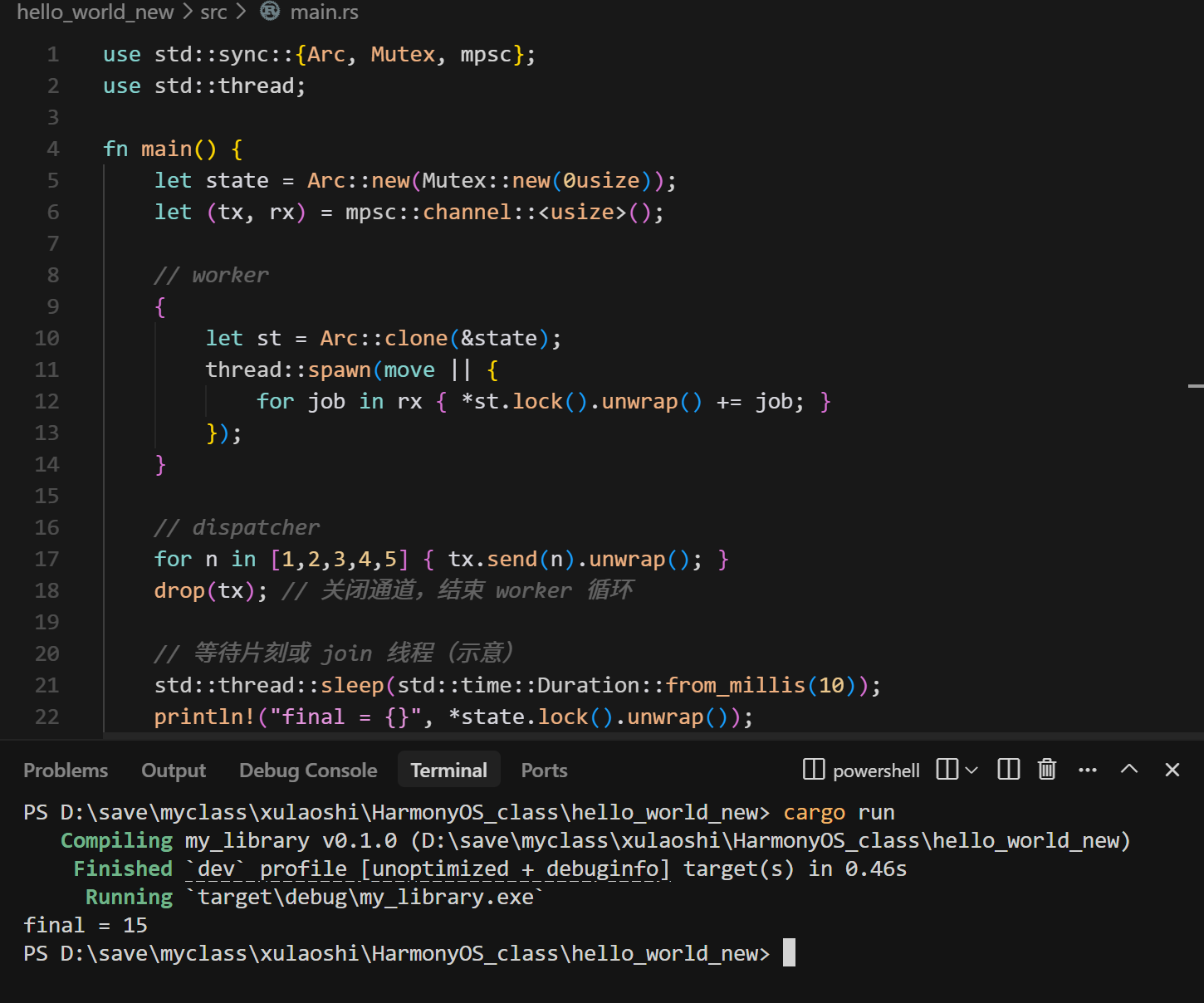Click the main.rs breadcrumb file

(325, 12)
